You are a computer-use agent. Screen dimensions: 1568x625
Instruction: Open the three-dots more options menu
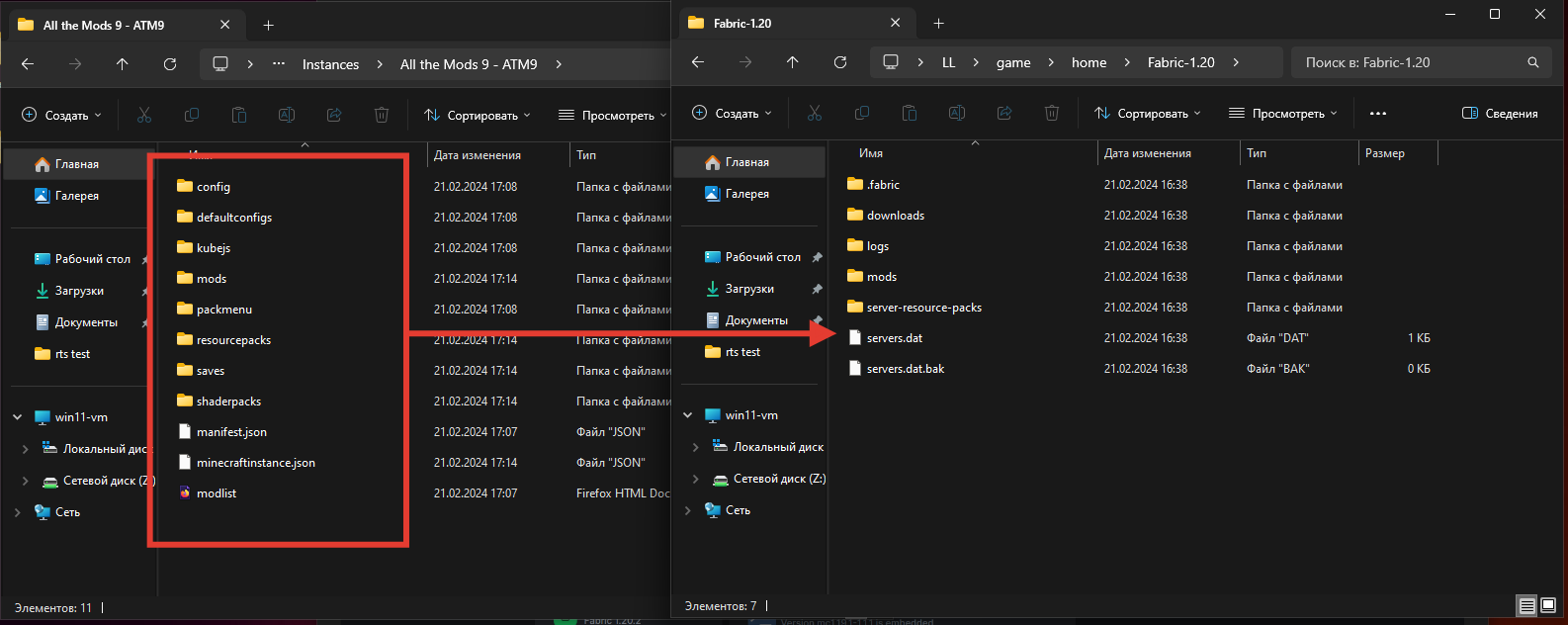[1378, 114]
